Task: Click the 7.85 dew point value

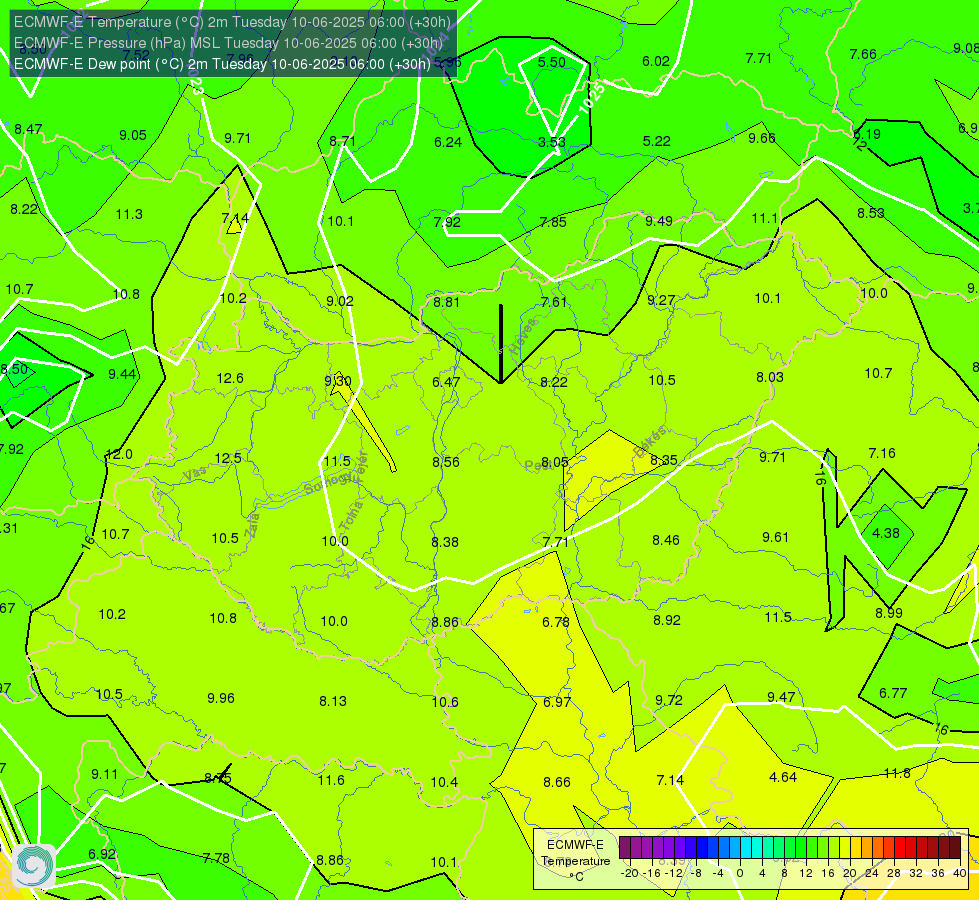Action: coord(553,222)
